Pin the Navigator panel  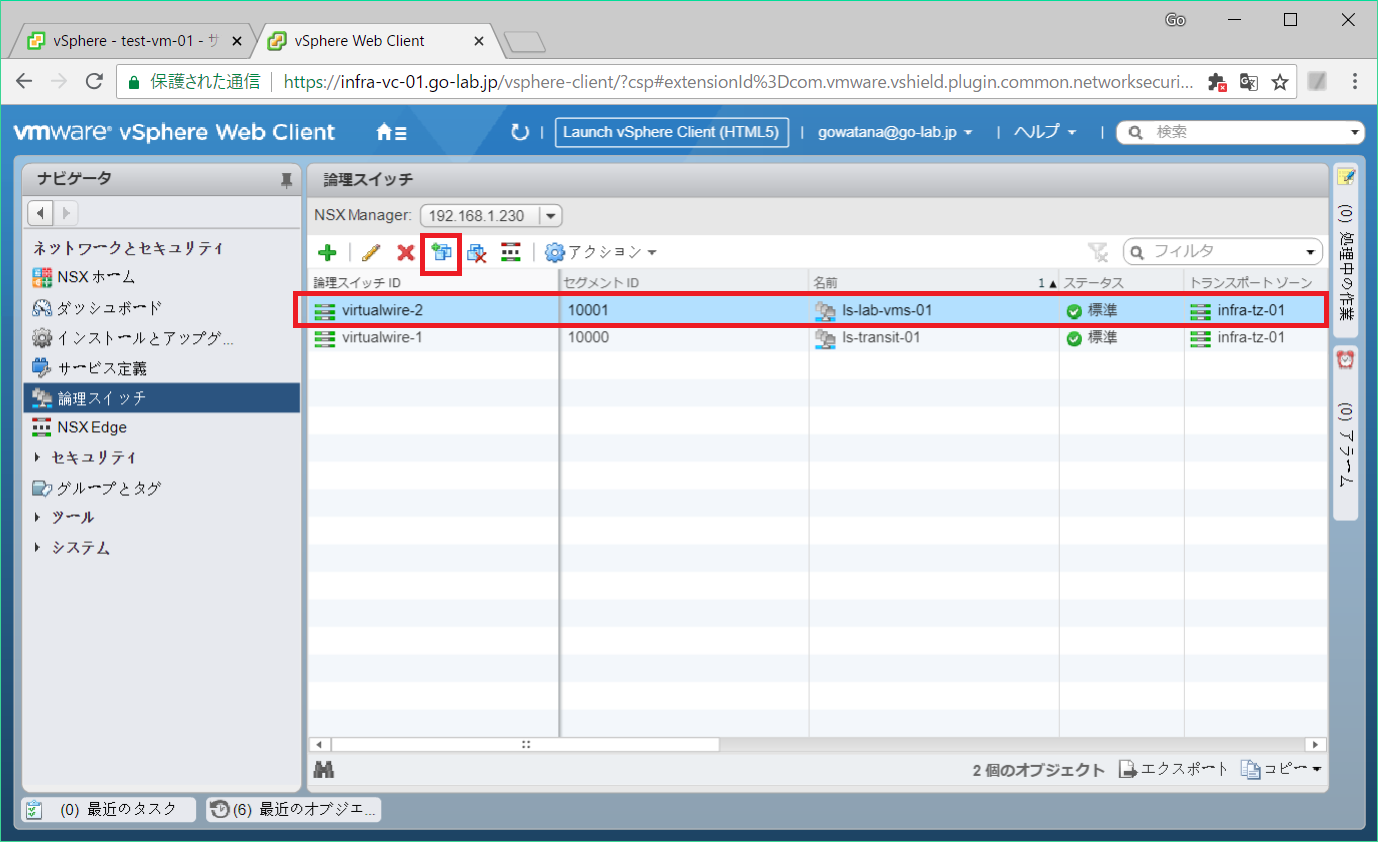pos(286,180)
